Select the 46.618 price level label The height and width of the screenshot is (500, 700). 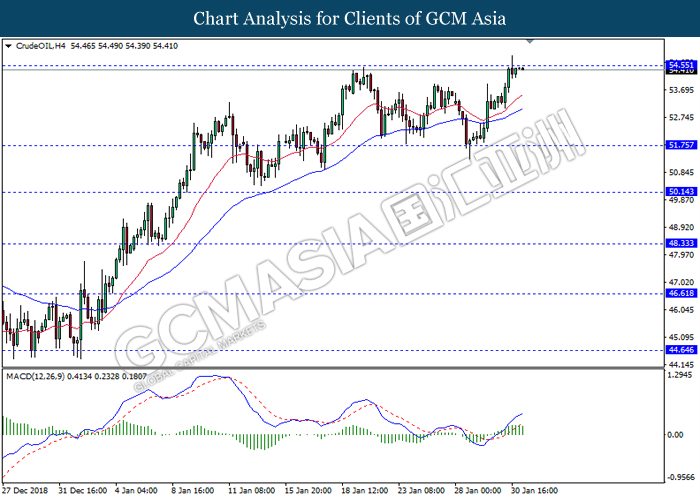click(x=681, y=293)
